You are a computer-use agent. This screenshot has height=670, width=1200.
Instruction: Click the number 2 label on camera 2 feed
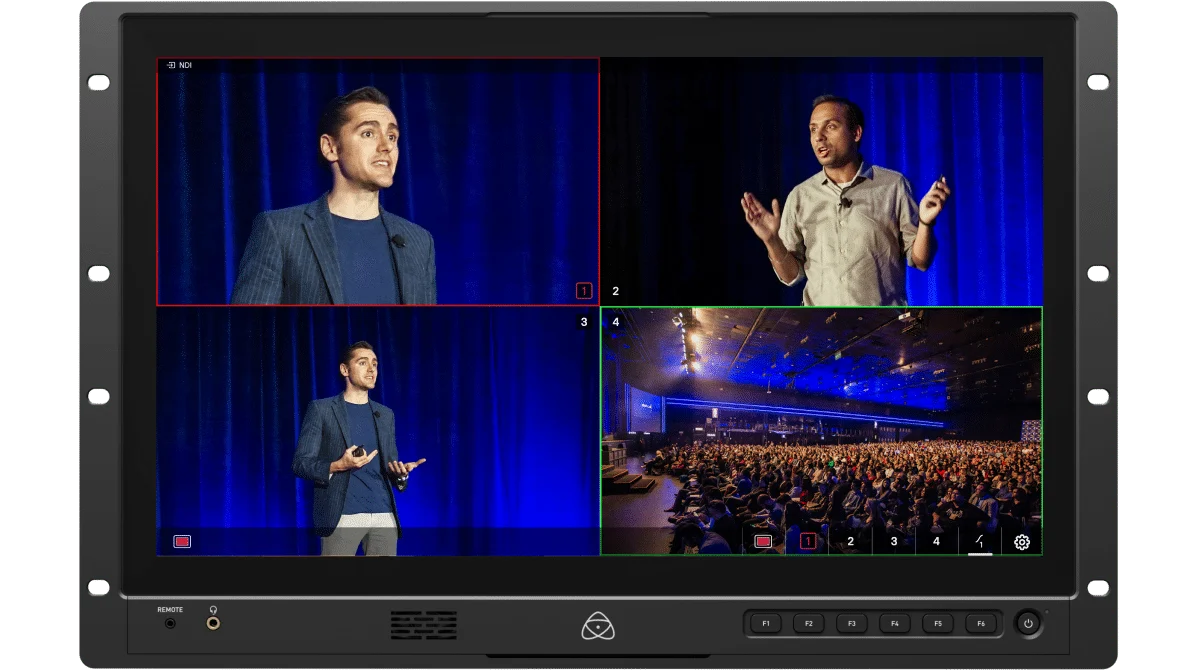point(616,291)
